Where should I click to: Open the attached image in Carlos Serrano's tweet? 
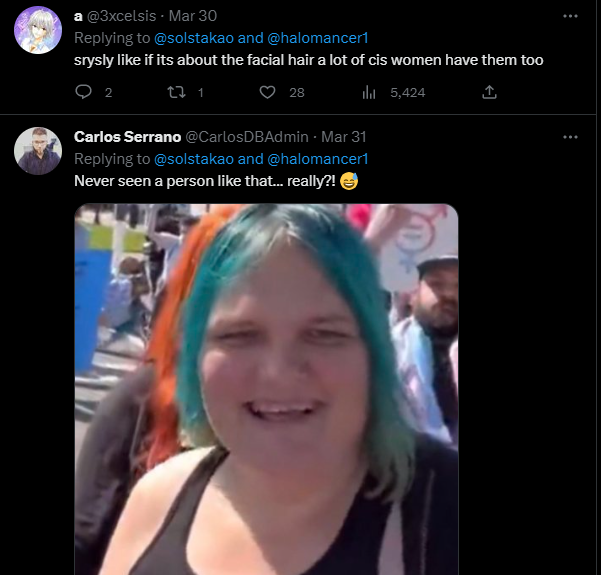point(266,389)
